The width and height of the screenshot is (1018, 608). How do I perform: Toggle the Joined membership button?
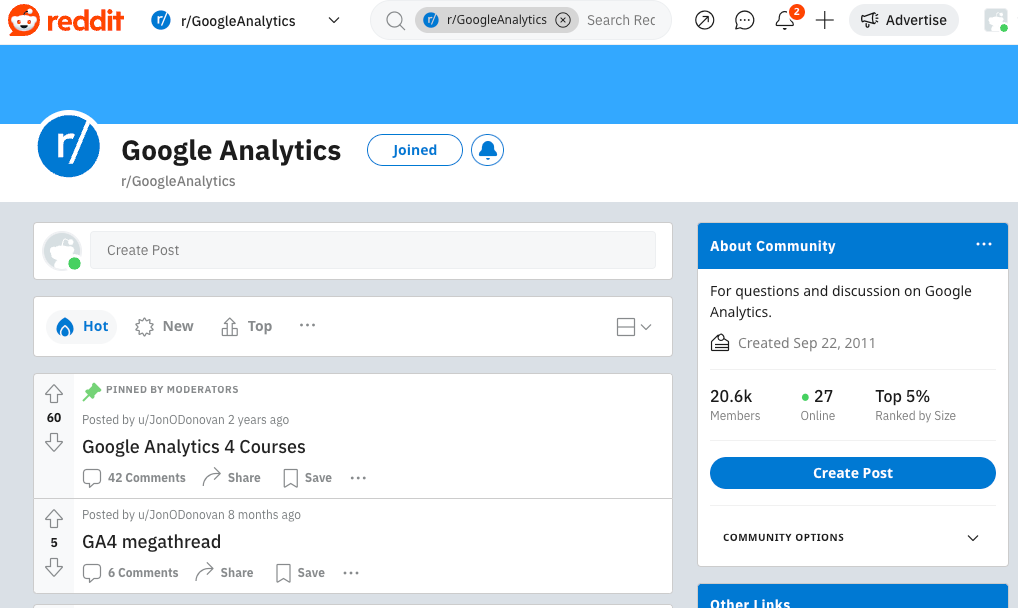414,150
